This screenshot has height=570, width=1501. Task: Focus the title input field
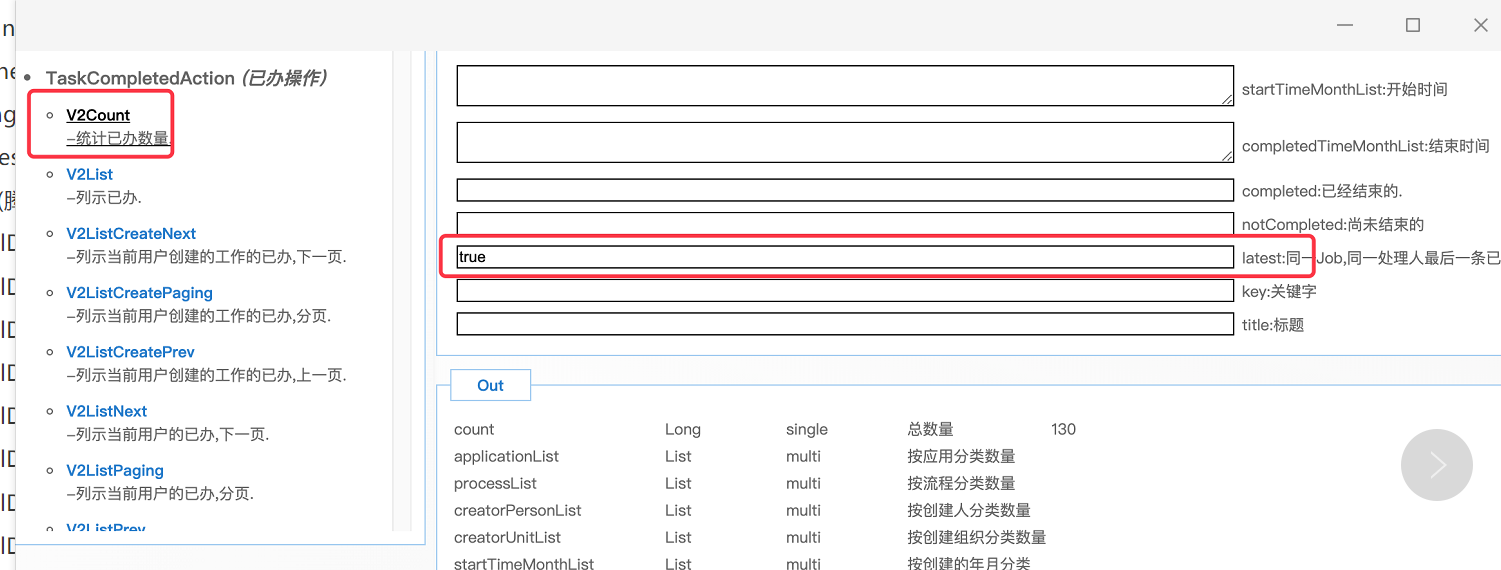(x=845, y=324)
